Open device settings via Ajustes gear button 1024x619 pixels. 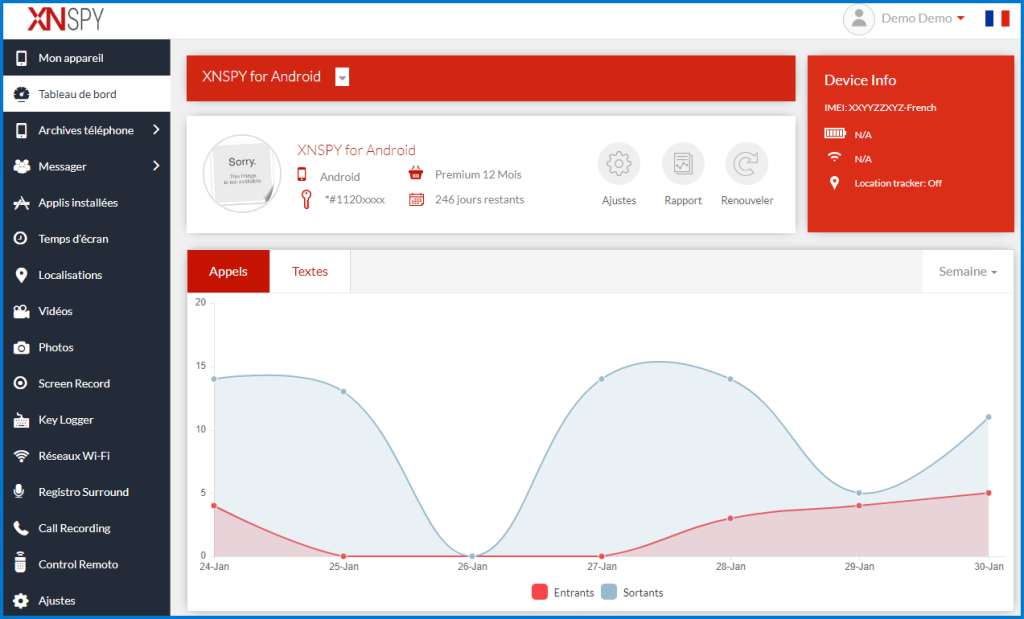(618, 164)
